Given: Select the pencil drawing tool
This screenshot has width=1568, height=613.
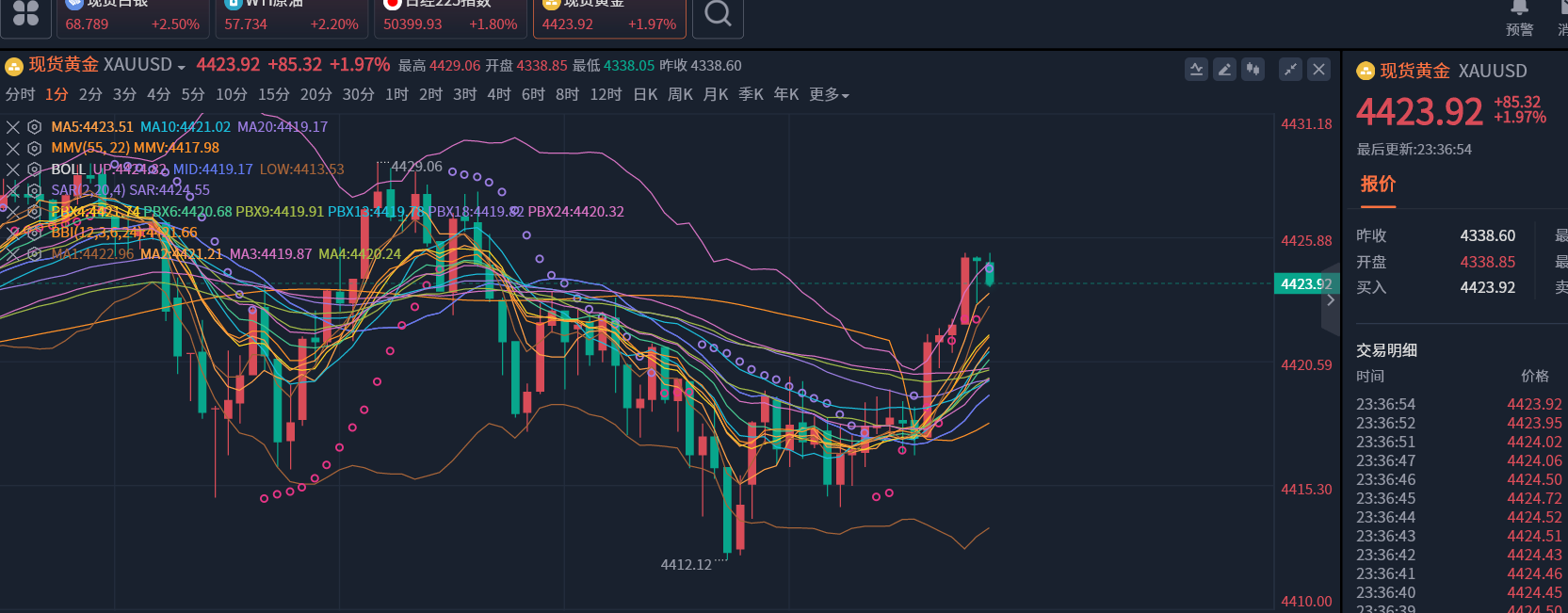Looking at the screenshot, I should tap(1224, 69).
